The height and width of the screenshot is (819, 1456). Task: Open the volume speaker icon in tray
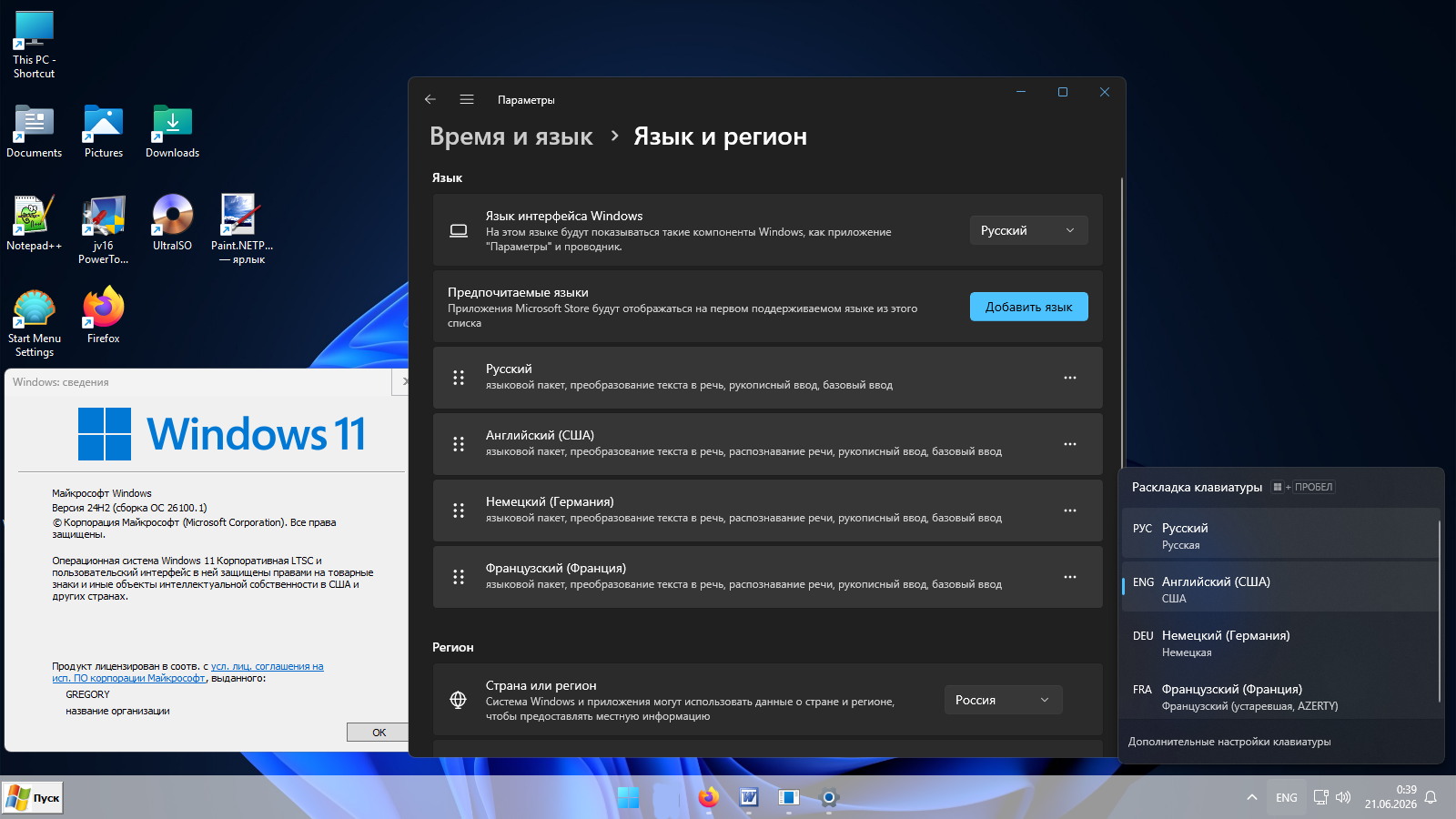[x=1343, y=797]
